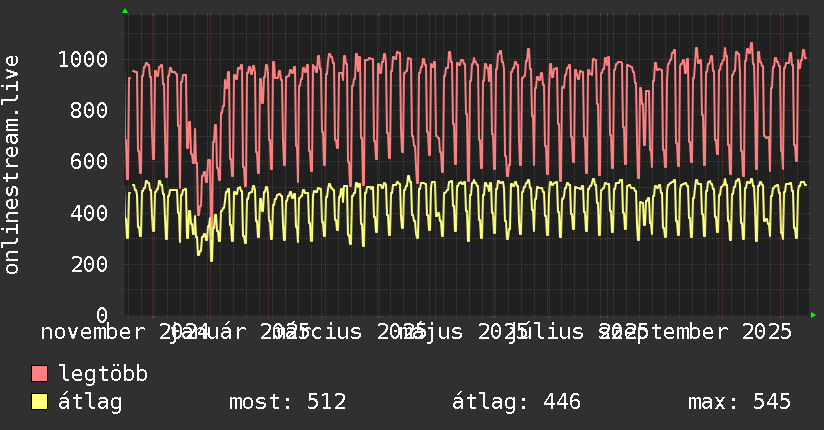Click the green arrow atop the y-axis
This screenshot has height=430, width=824.
(125, 11)
